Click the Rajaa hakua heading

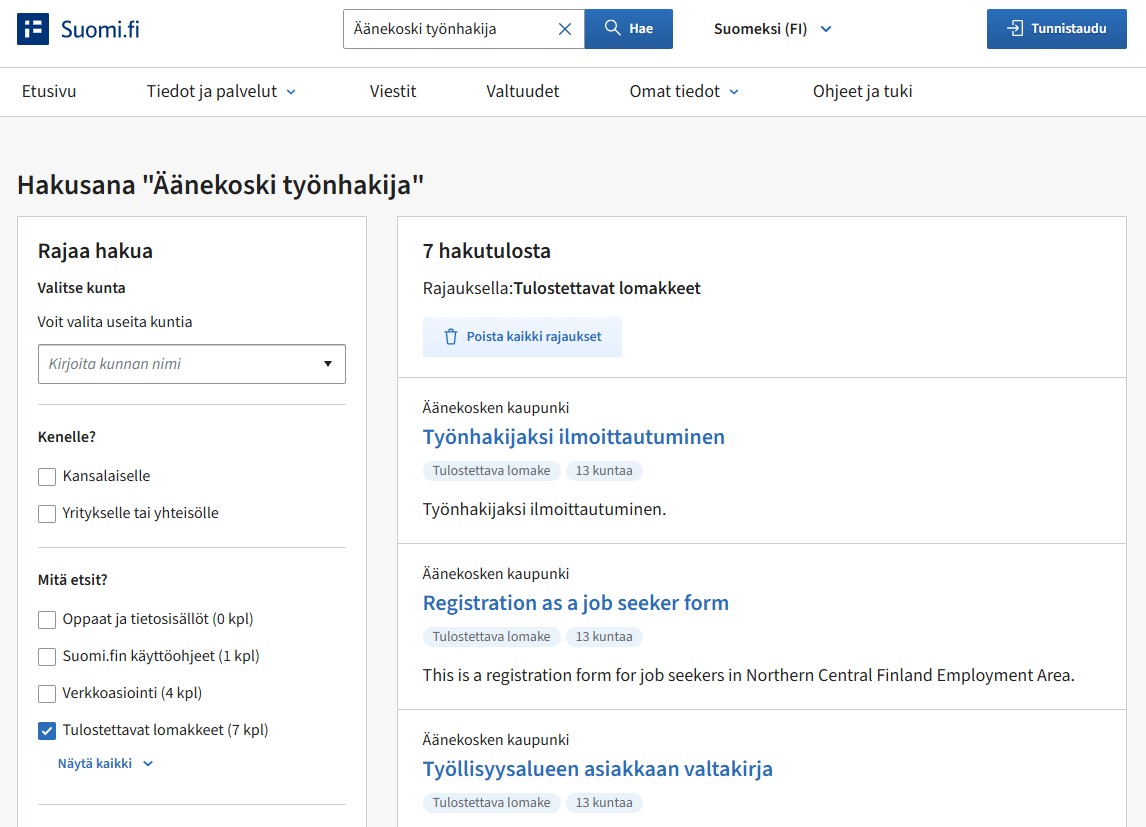coord(95,251)
